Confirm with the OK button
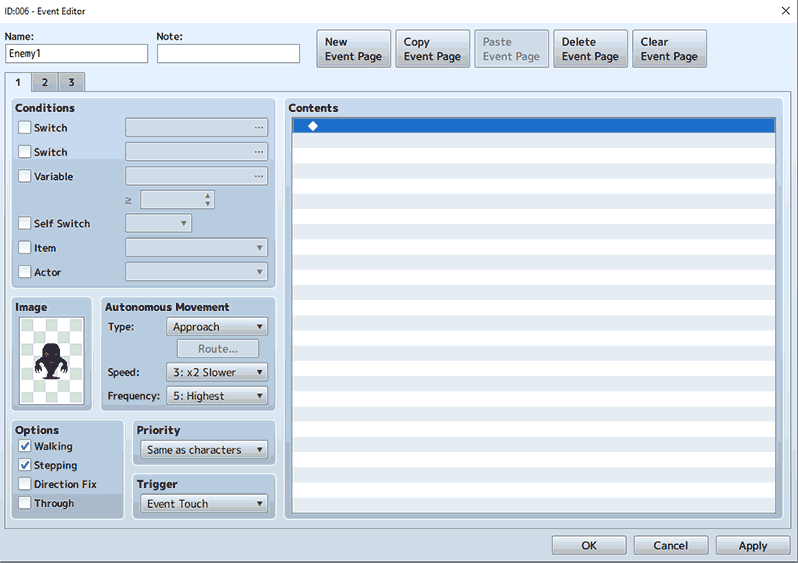 [589, 545]
